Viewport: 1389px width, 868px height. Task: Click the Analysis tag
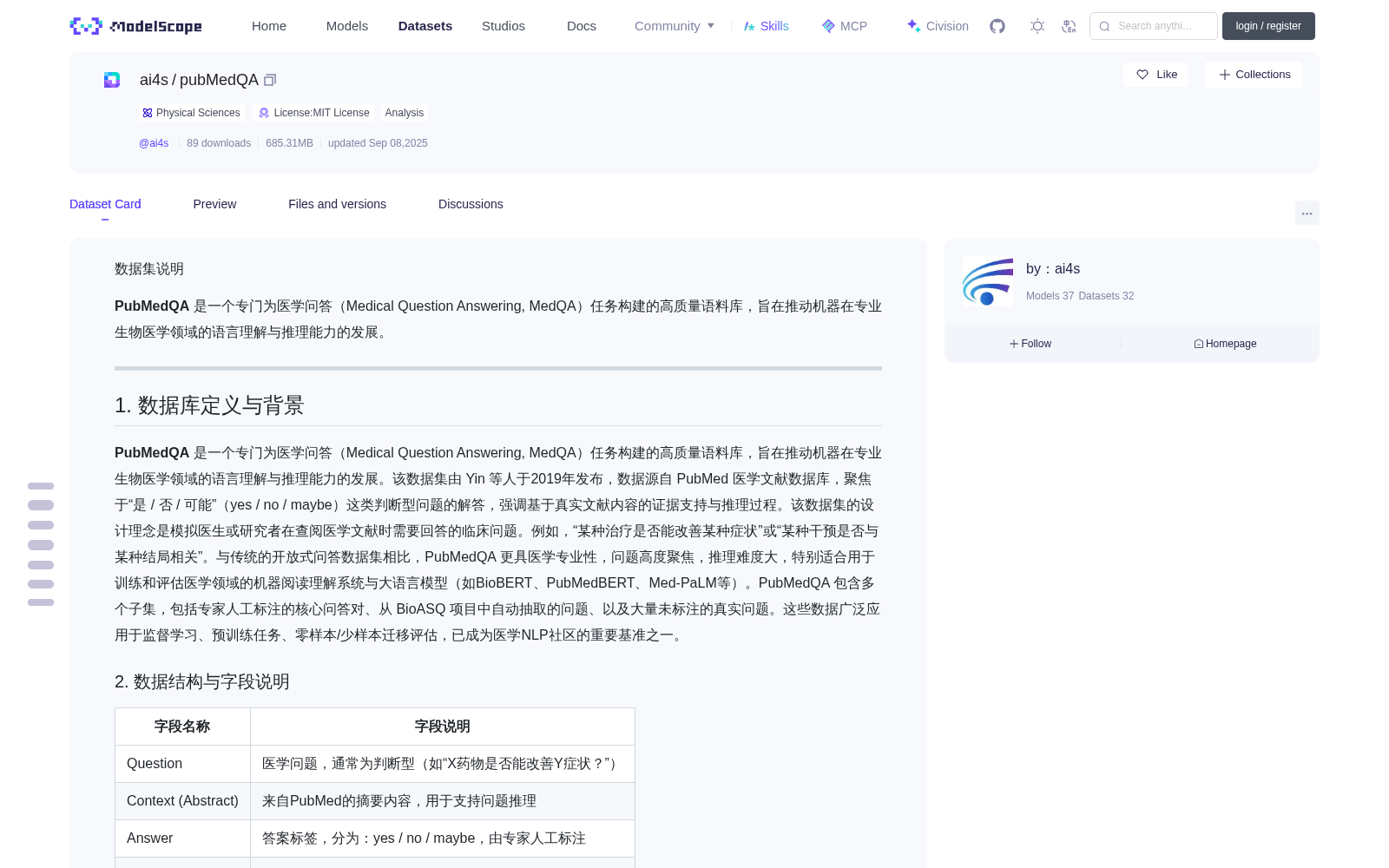[x=405, y=113]
